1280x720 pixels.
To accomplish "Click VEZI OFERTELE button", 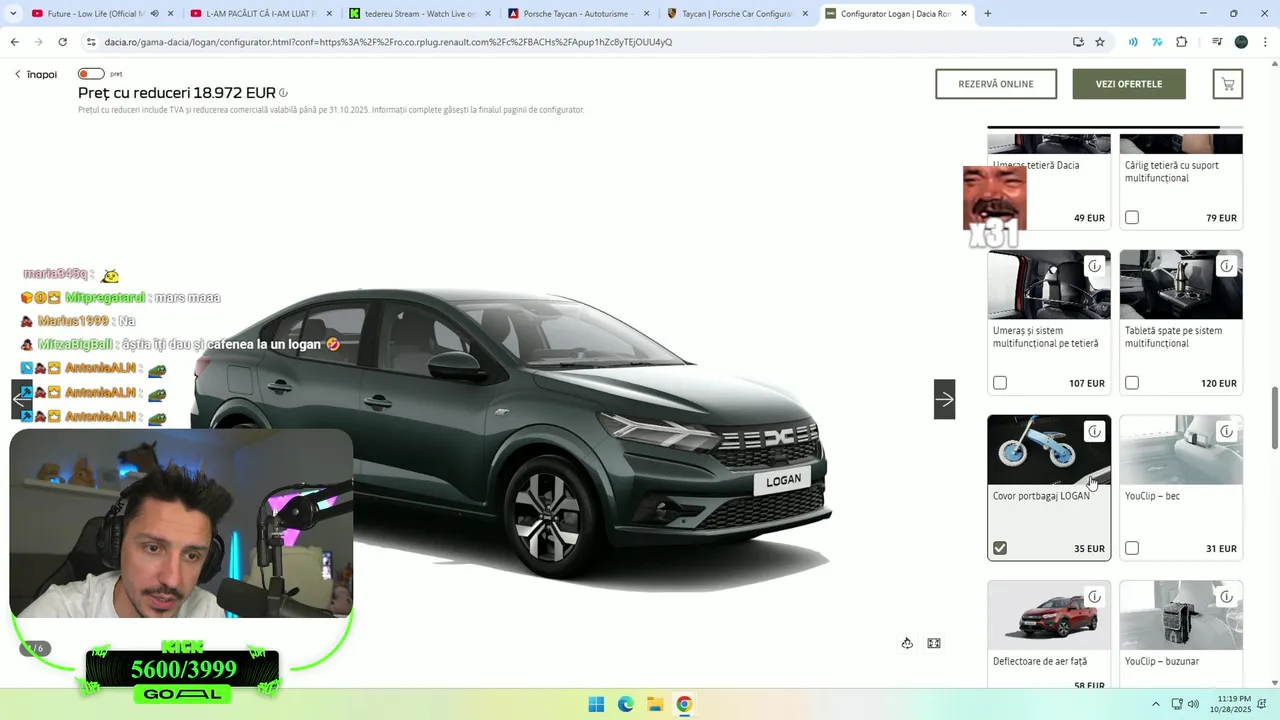I will 1129,84.
